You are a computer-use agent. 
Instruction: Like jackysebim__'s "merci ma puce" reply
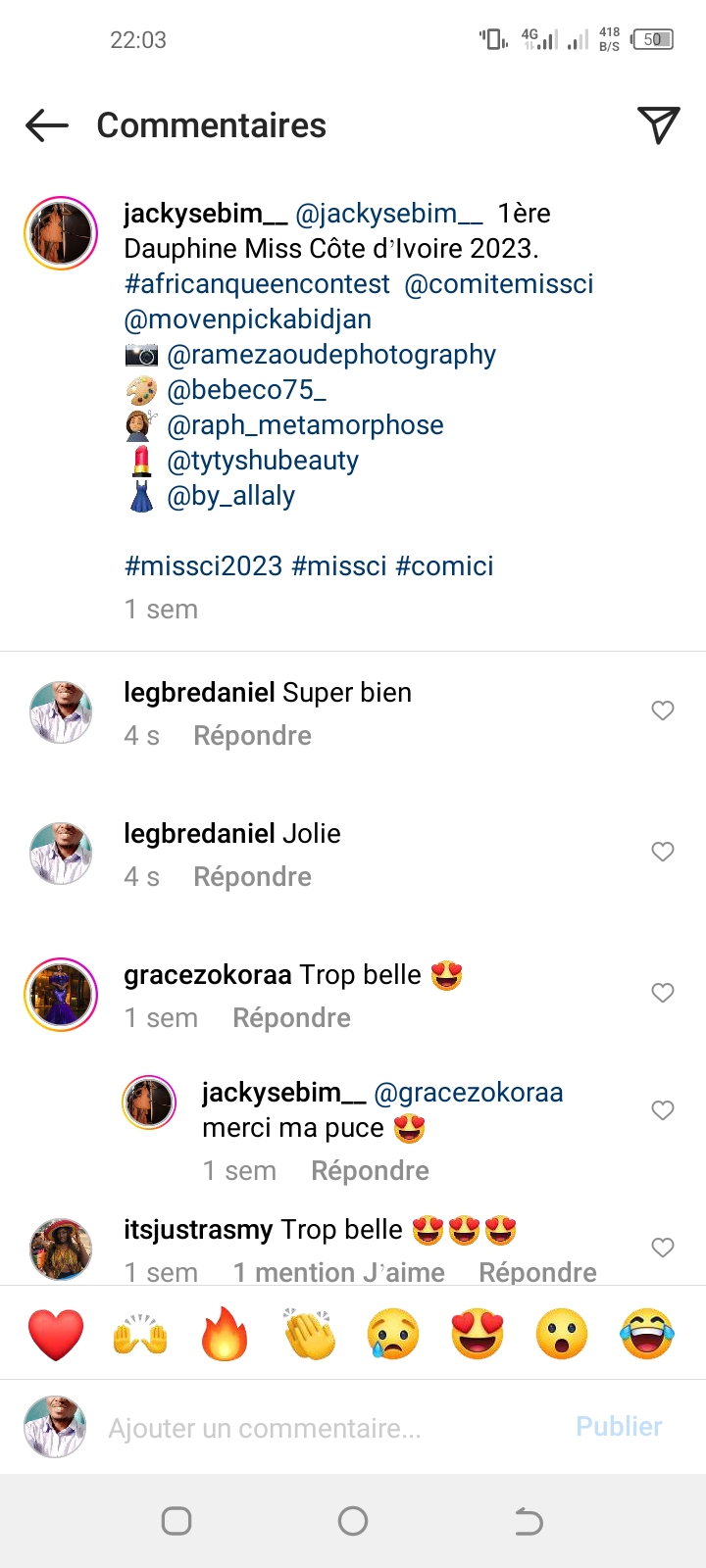point(663,1110)
